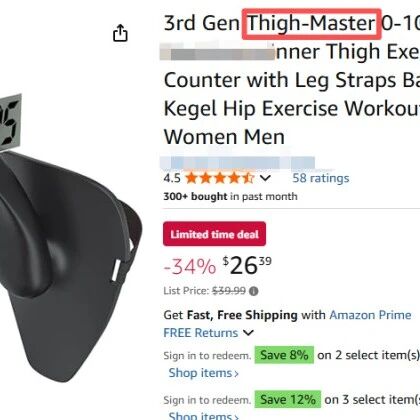Click the List Price info icon
The width and height of the screenshot is (420, 420).
[254, 291]
